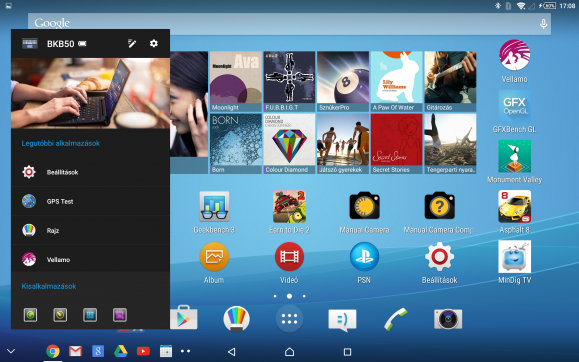Open the Gitározás tile
Screen dimensions: 579x362
pyautogui.click(x=450, y=81)
